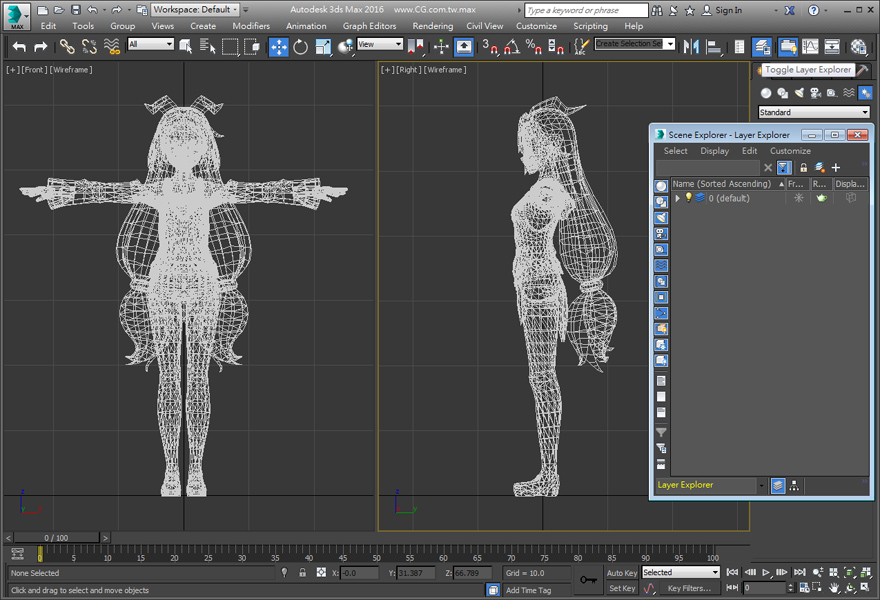This screenshot has height=600, width=880.
Task: Click the Geometry sphere icon in Create panel
Action: (x=766, y=93)
